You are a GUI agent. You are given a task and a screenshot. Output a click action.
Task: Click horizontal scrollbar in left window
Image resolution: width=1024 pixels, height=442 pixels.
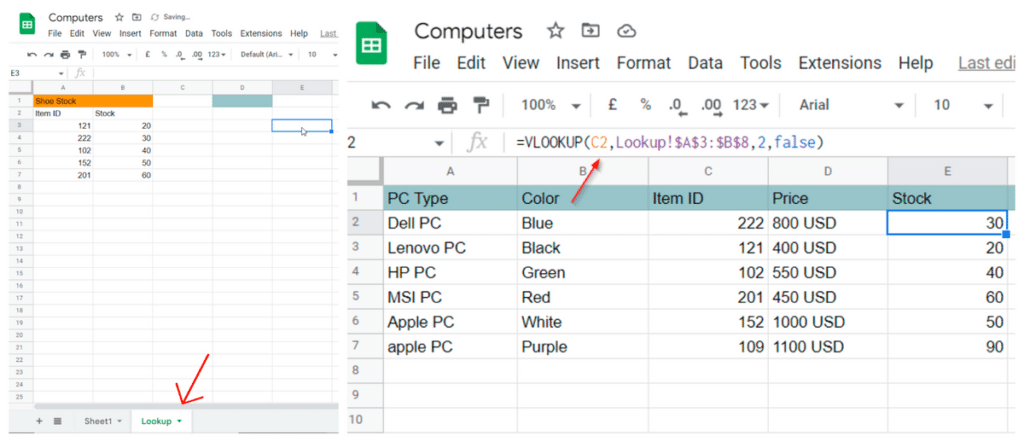tap(186, 406)
